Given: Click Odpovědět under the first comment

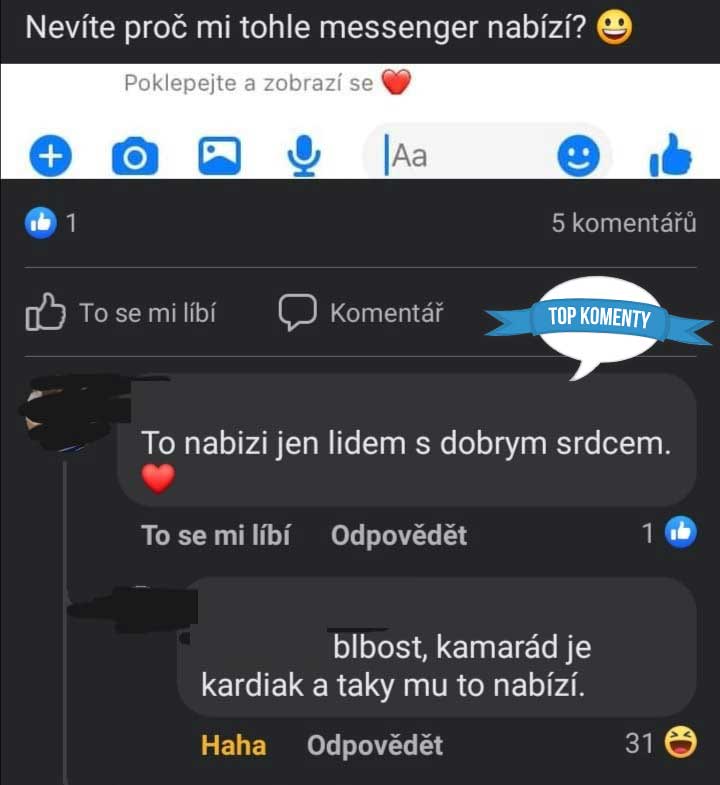Looking at the screenshot, I should 399,535.
